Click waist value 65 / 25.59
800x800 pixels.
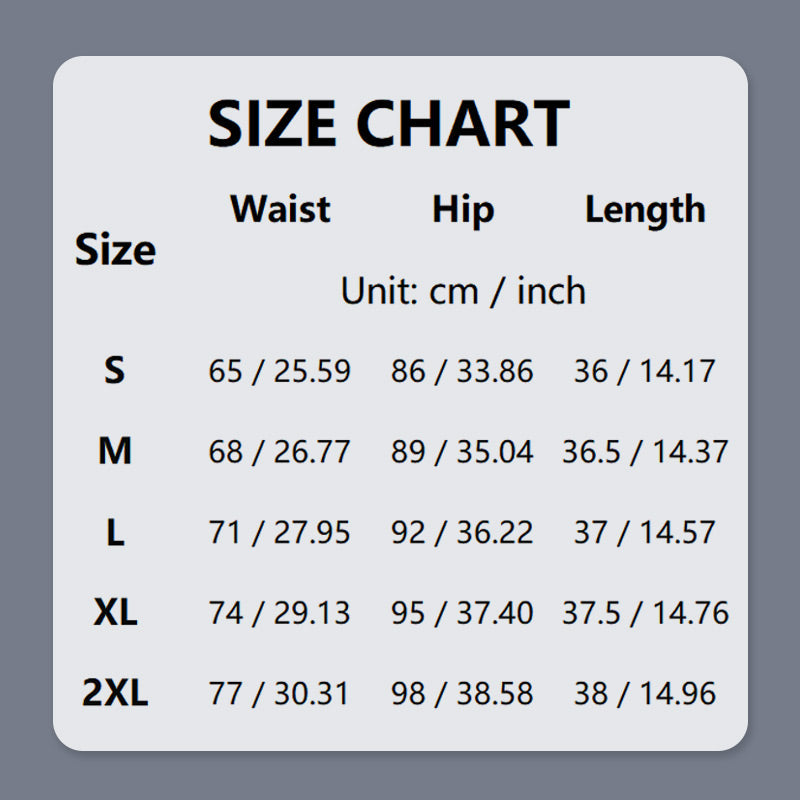tap(280, 371)
